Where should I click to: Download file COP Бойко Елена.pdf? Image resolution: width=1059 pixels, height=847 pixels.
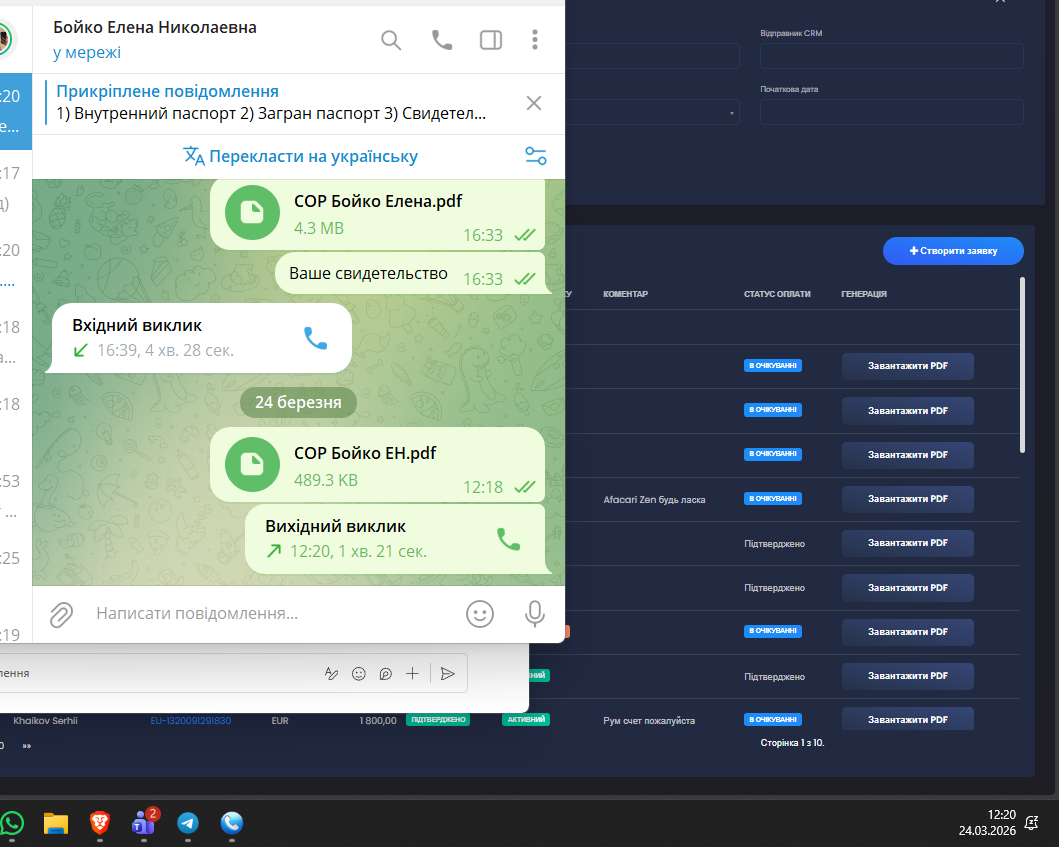point(252,212)
